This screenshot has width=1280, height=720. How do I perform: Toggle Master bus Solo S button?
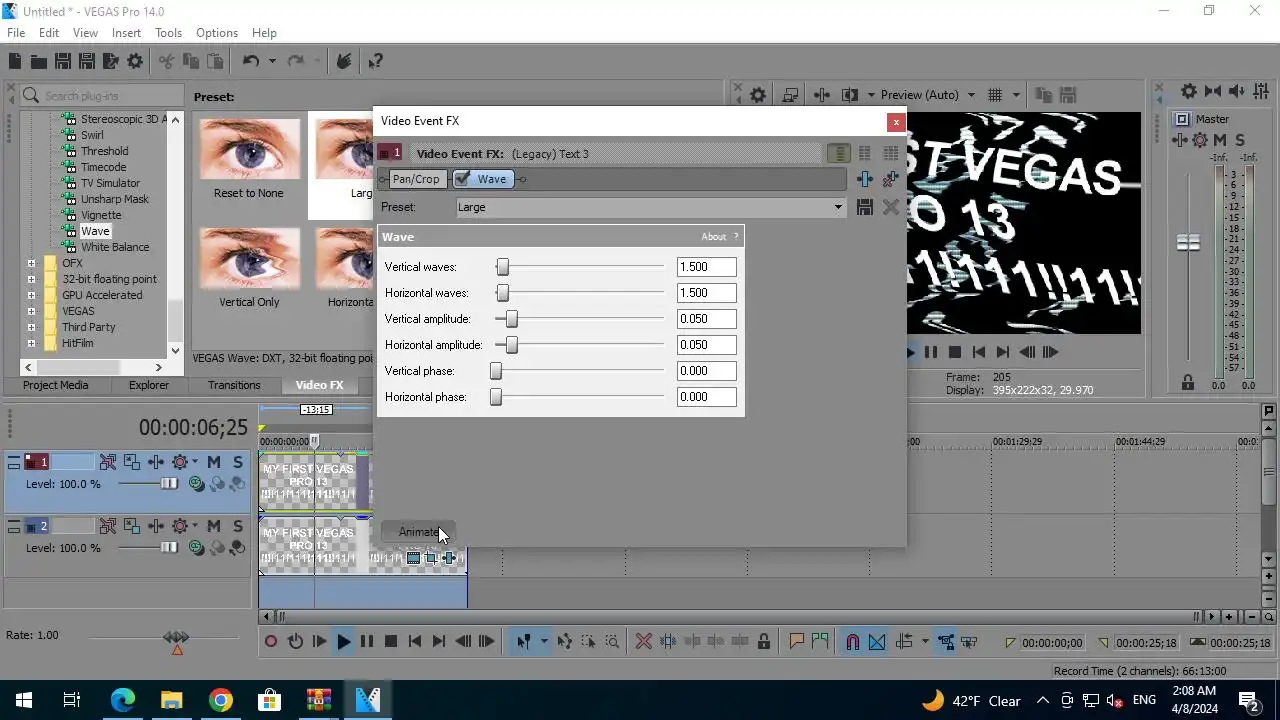click(x=1240, y=140)
